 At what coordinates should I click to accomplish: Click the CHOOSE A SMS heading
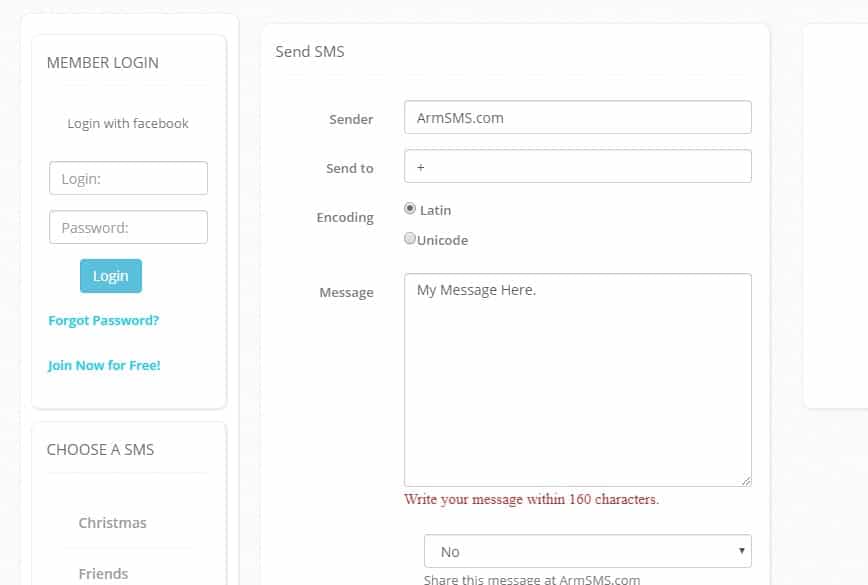click(100, 450)
